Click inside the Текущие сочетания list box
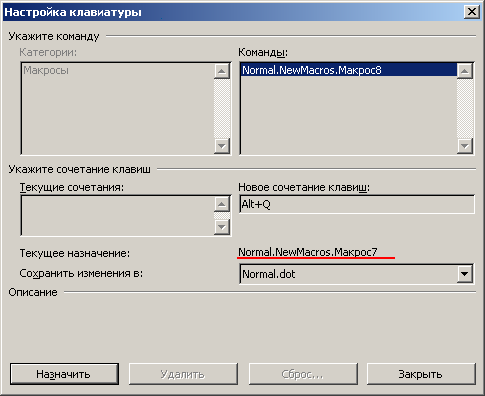The height and width of the screenshot is (396, 485). pyautogui.click(x=117, y=216)
